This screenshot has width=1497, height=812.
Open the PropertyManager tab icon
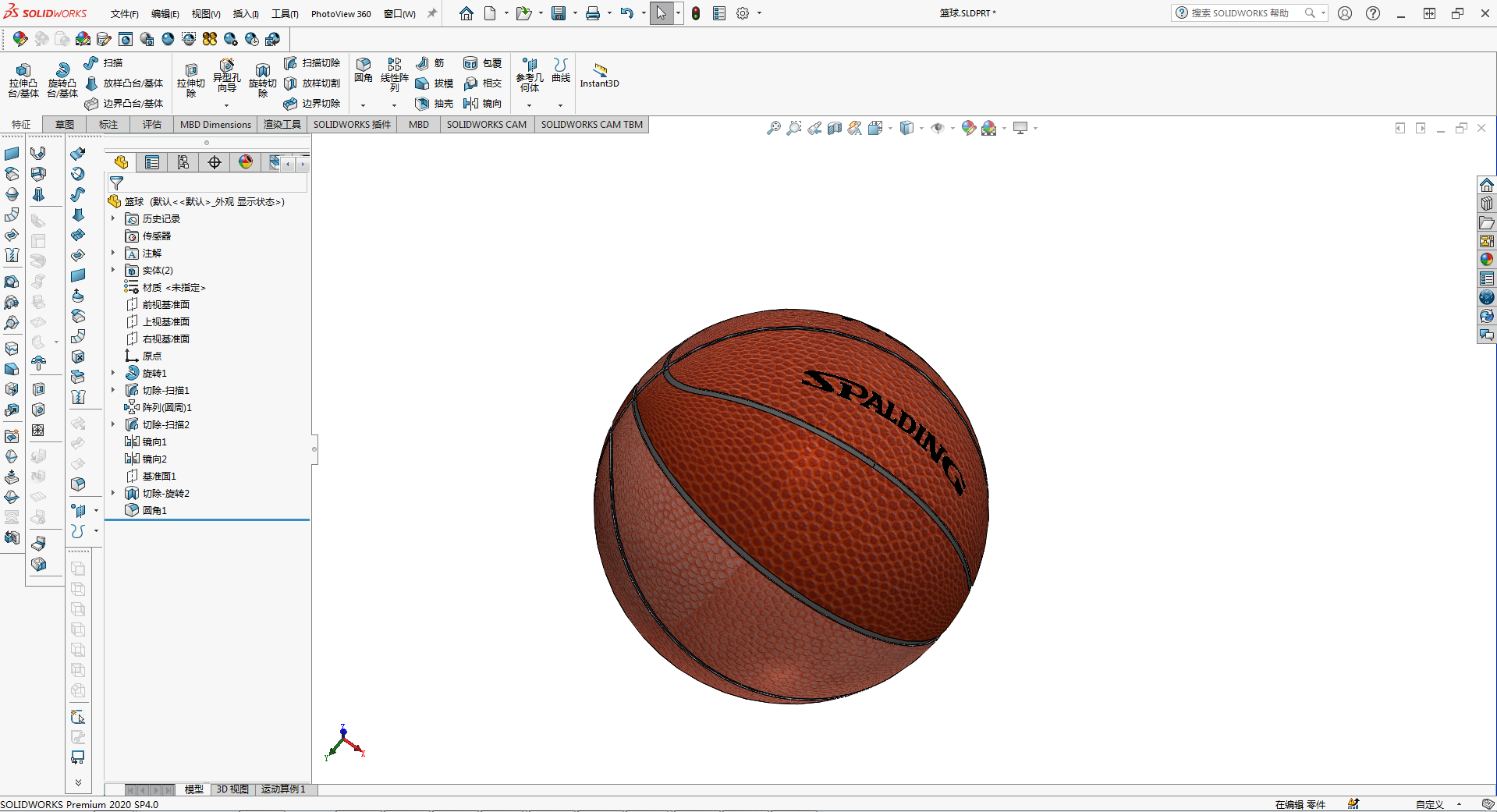[152, 162]
